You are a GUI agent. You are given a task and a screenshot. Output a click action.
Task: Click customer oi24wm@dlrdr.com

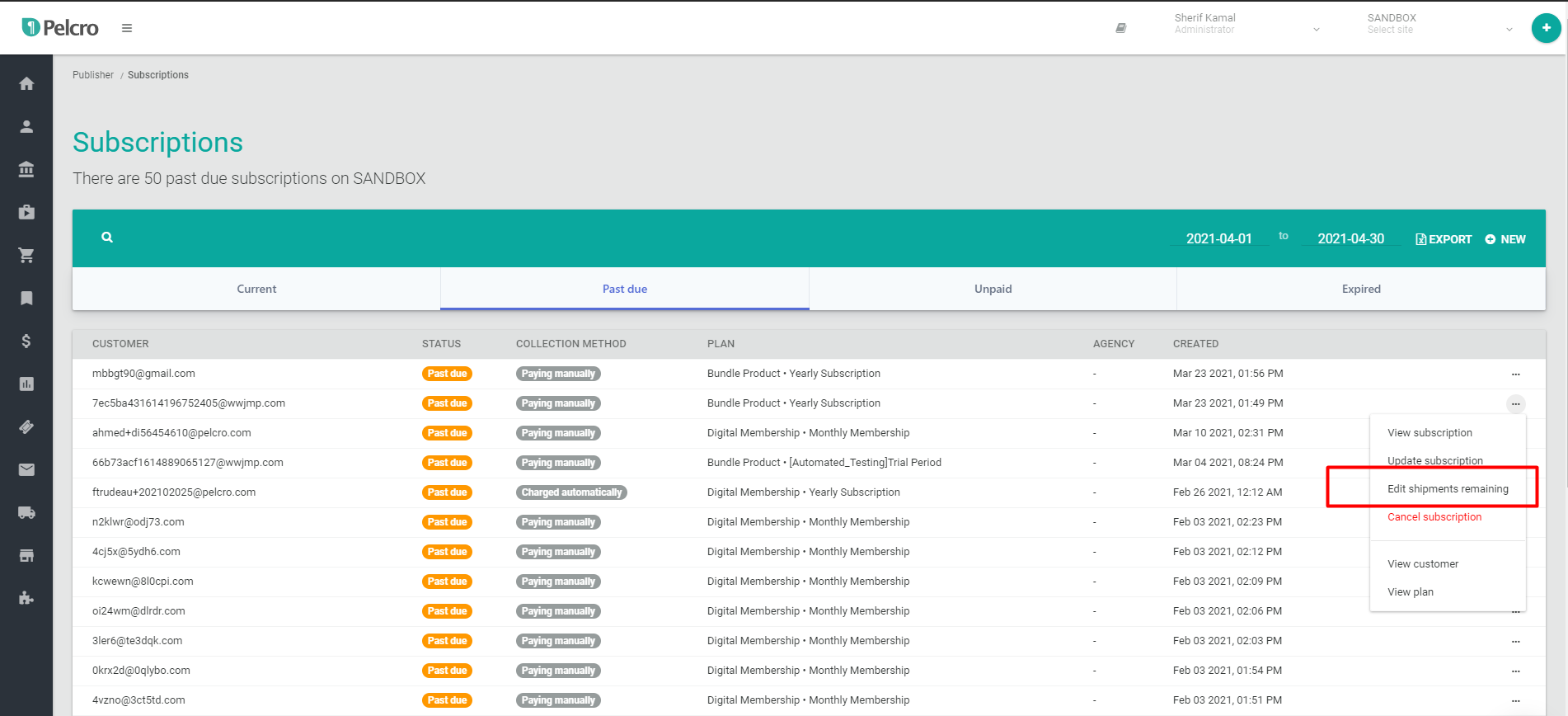138,611
